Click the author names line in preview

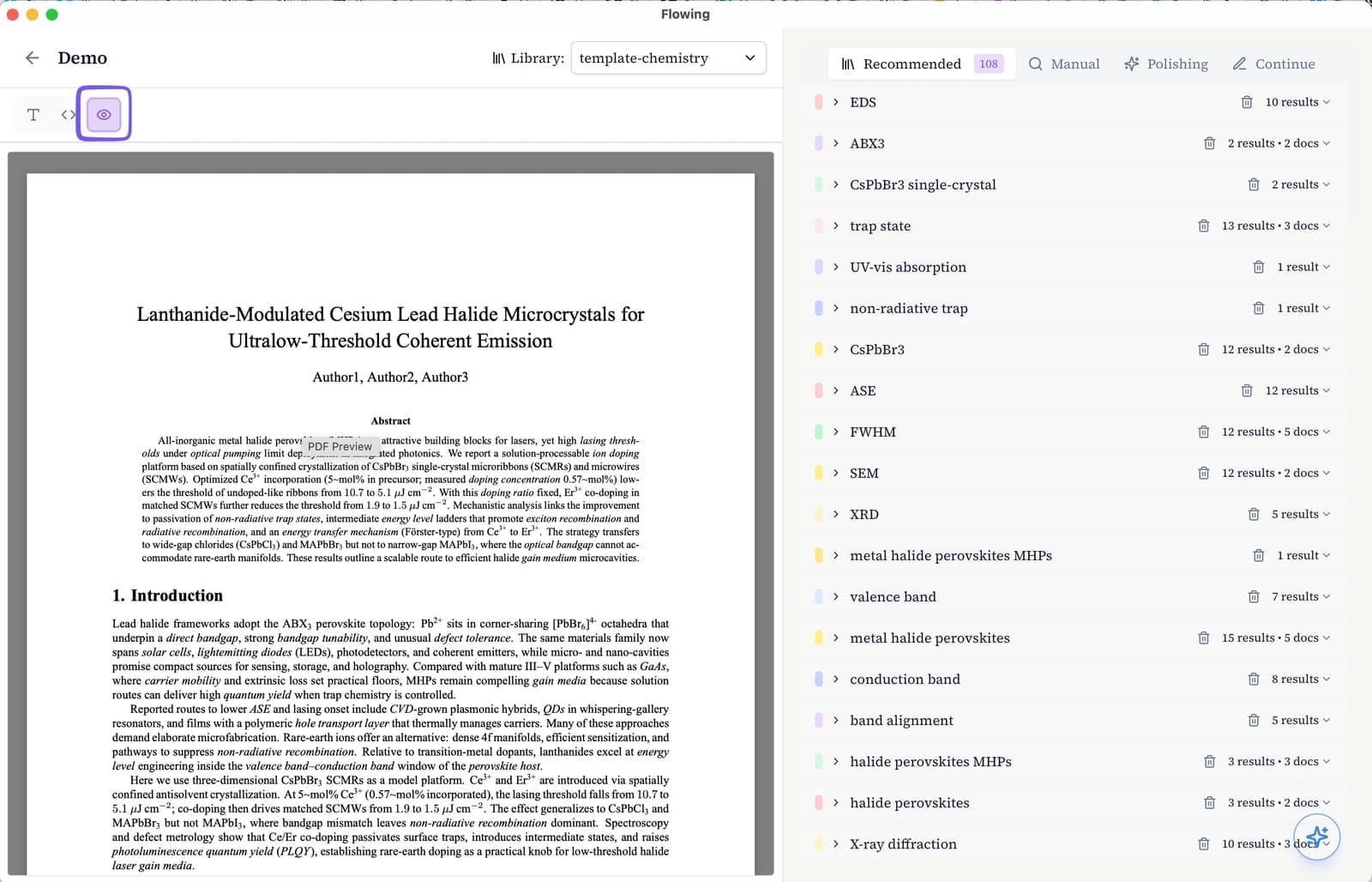390,377
